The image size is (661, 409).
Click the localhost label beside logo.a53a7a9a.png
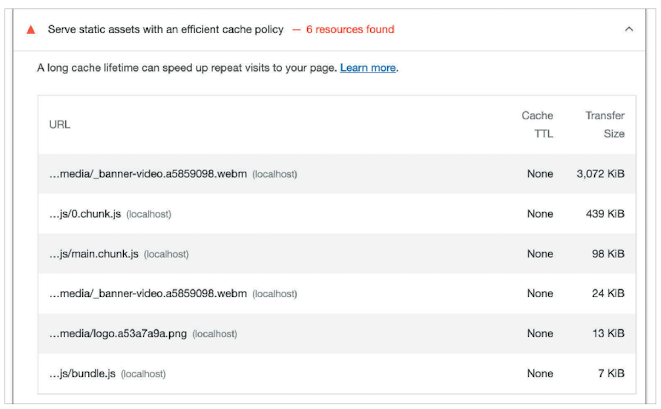pos(215,334)
